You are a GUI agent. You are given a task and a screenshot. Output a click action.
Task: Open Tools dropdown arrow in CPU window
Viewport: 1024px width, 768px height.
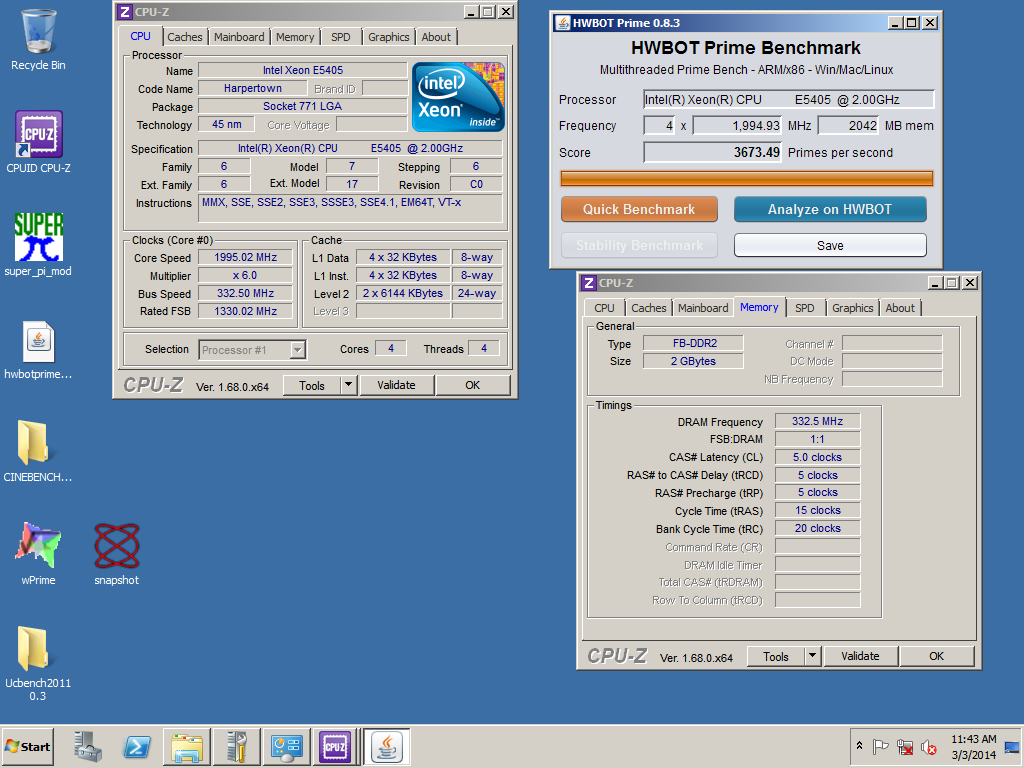click(348, 385)
